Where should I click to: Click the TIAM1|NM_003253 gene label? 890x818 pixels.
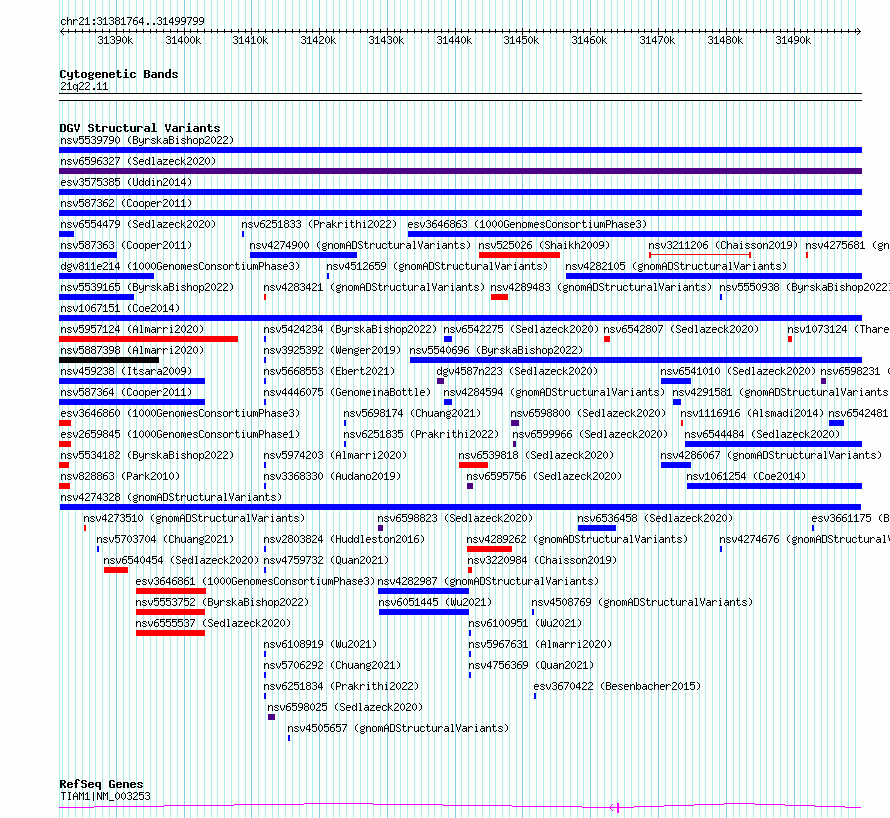(x=106, y=796)
